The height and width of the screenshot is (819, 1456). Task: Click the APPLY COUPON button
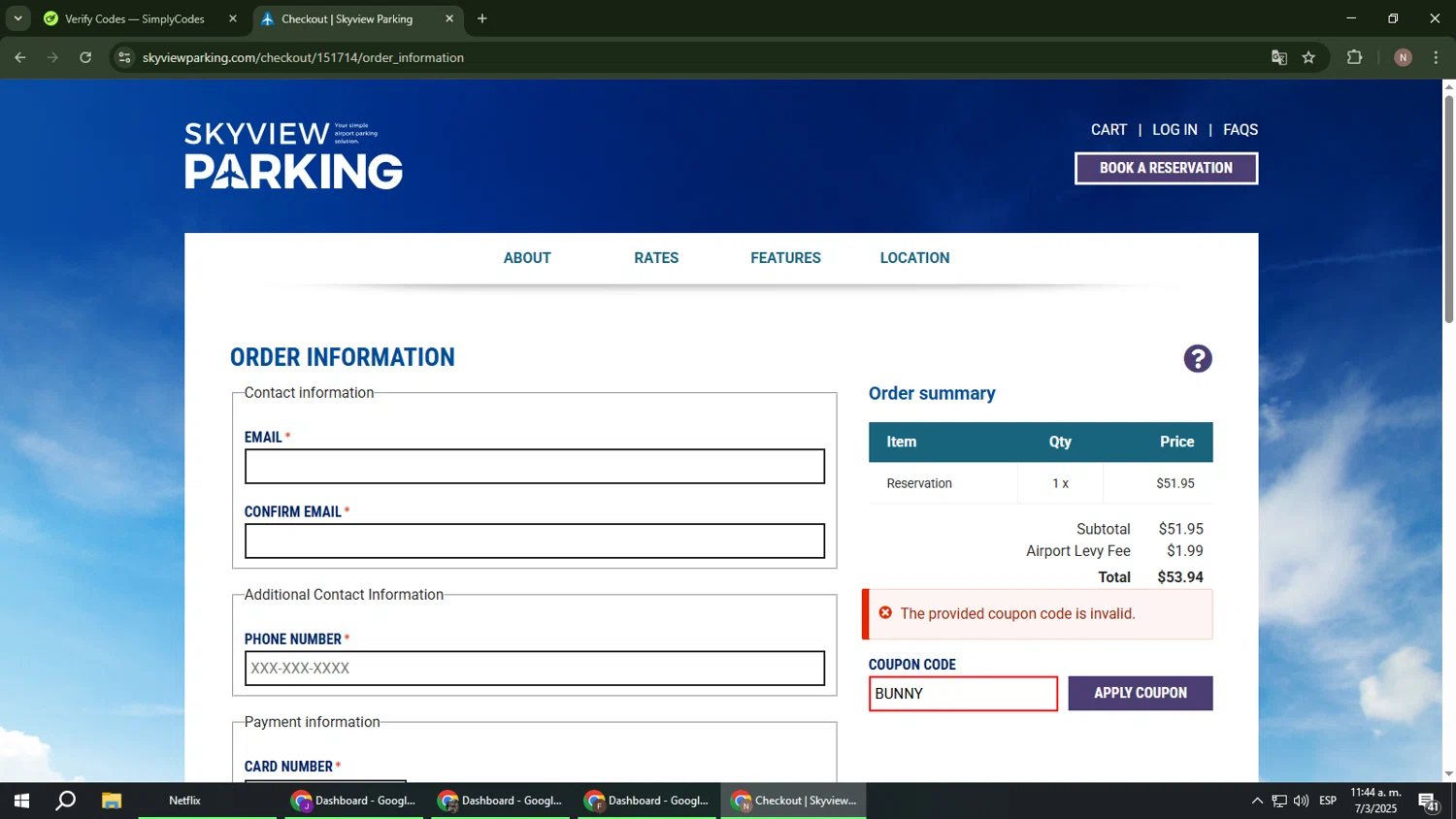point(1141,693)
